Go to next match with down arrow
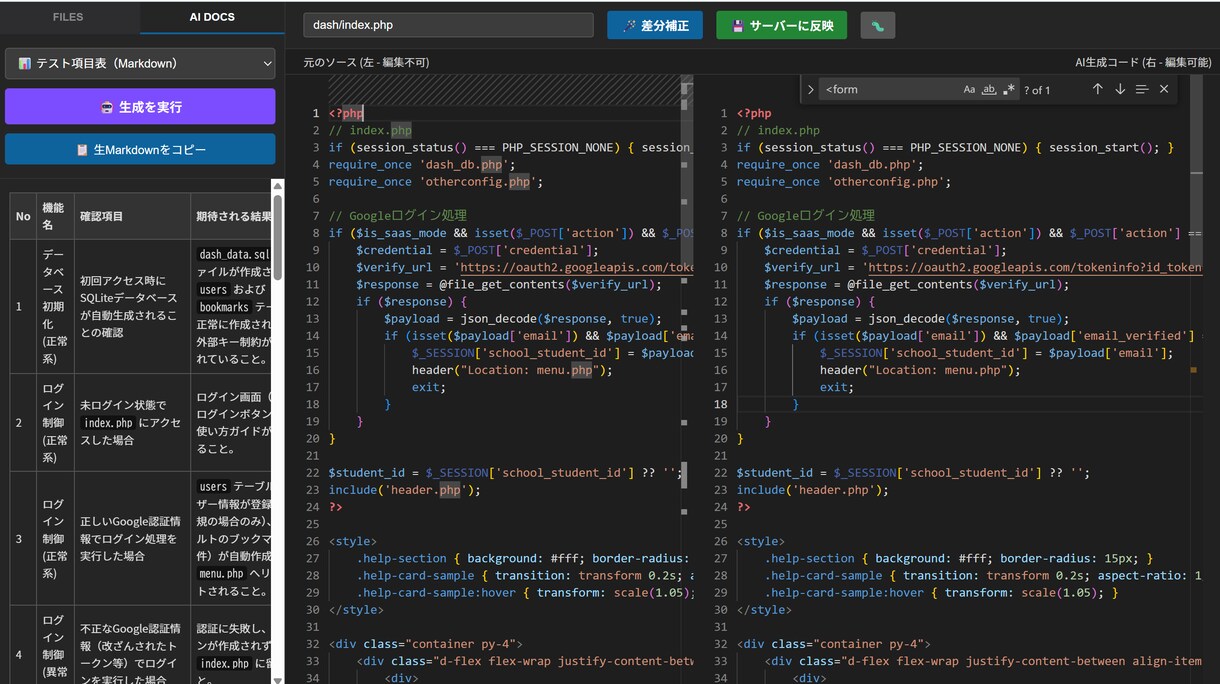Viewport: 1220px width, 684px height. 1120,90
